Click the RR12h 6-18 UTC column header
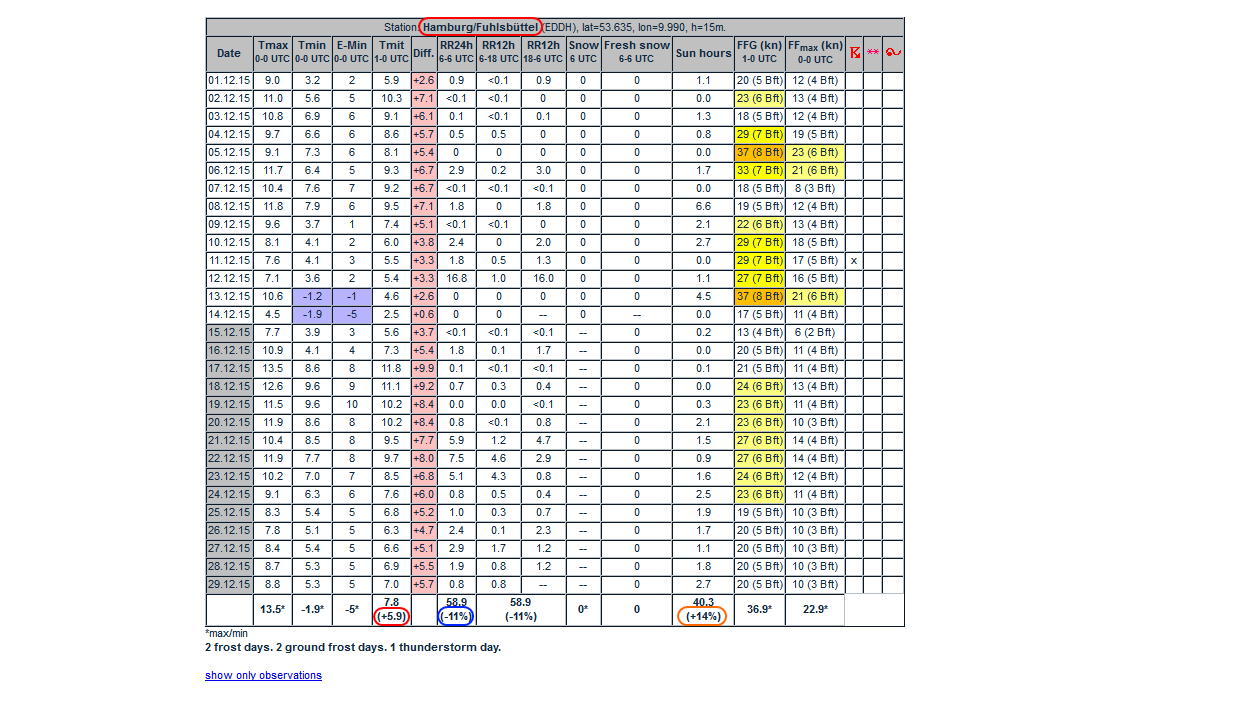Image resolution: width=1248 pixels, height=702 pixels. (x=499, y=54)
